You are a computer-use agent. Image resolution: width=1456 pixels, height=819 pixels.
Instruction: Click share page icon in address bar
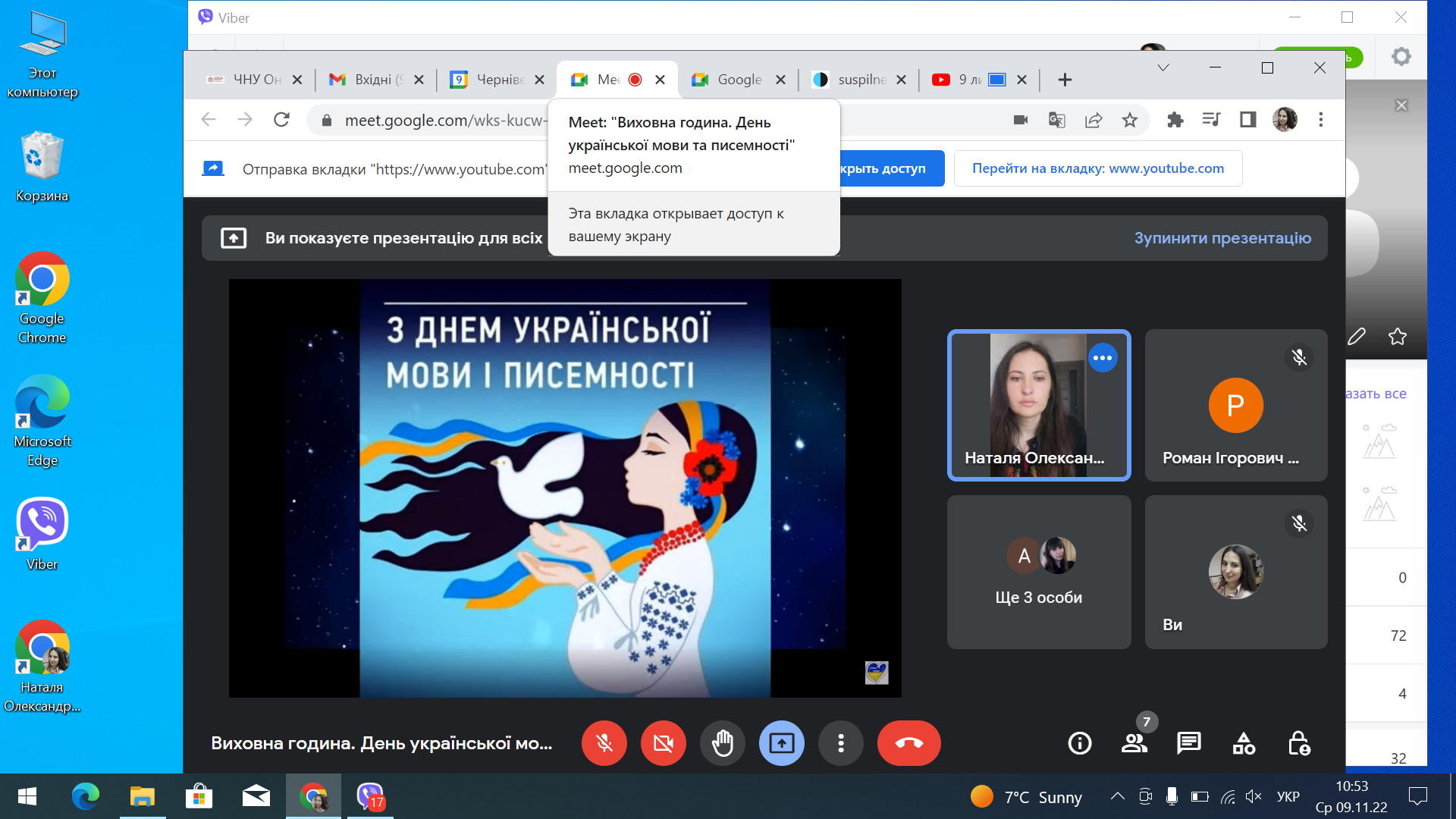[1094, 120]
